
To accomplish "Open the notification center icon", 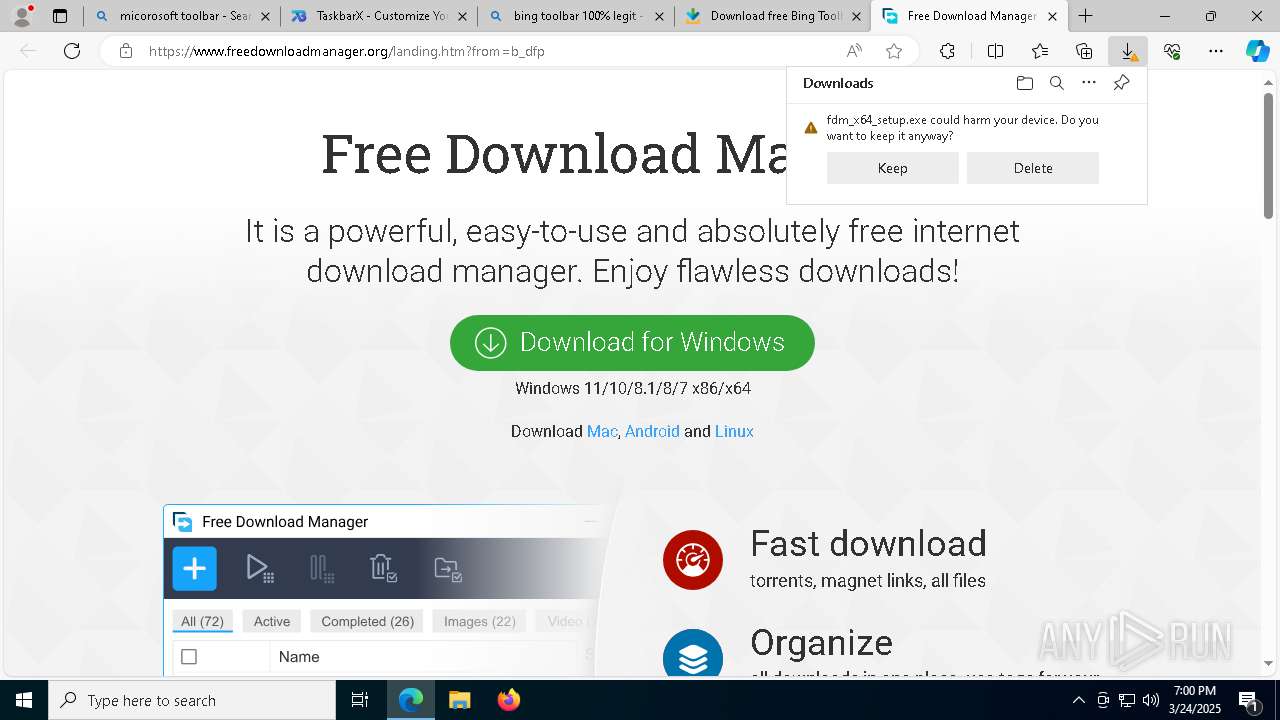I will (1248, 700).
